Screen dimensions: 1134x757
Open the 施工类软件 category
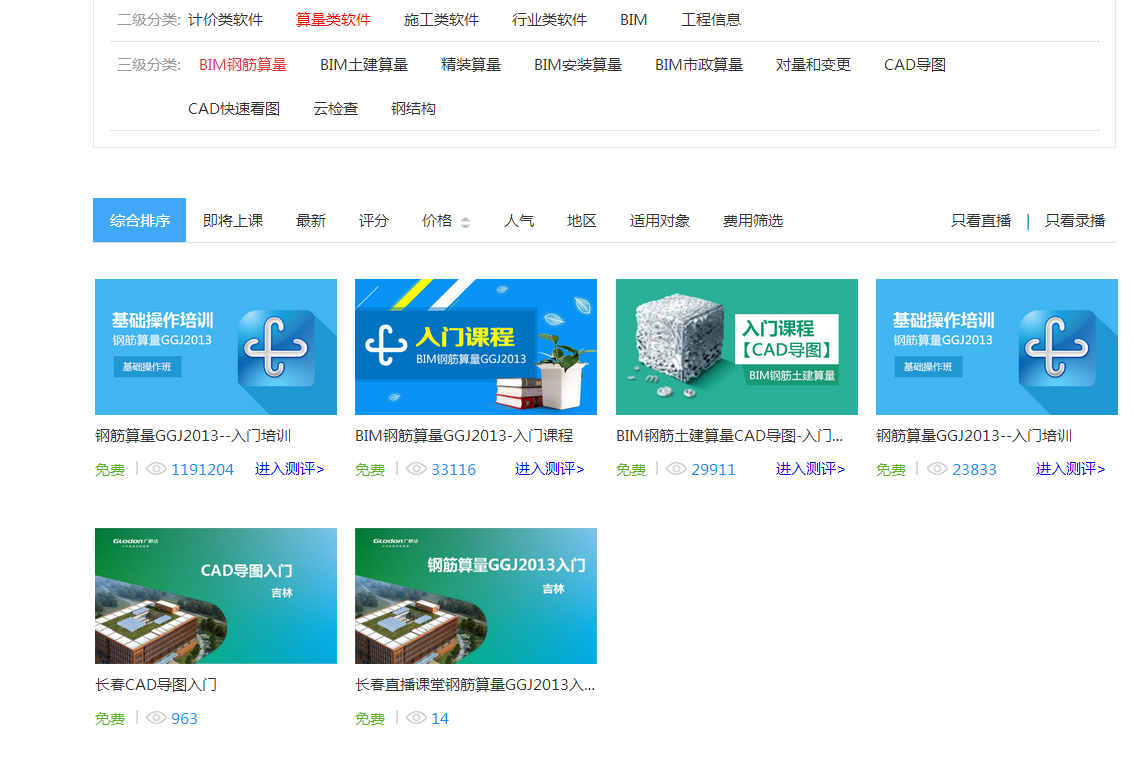click(x=441, y=20)
